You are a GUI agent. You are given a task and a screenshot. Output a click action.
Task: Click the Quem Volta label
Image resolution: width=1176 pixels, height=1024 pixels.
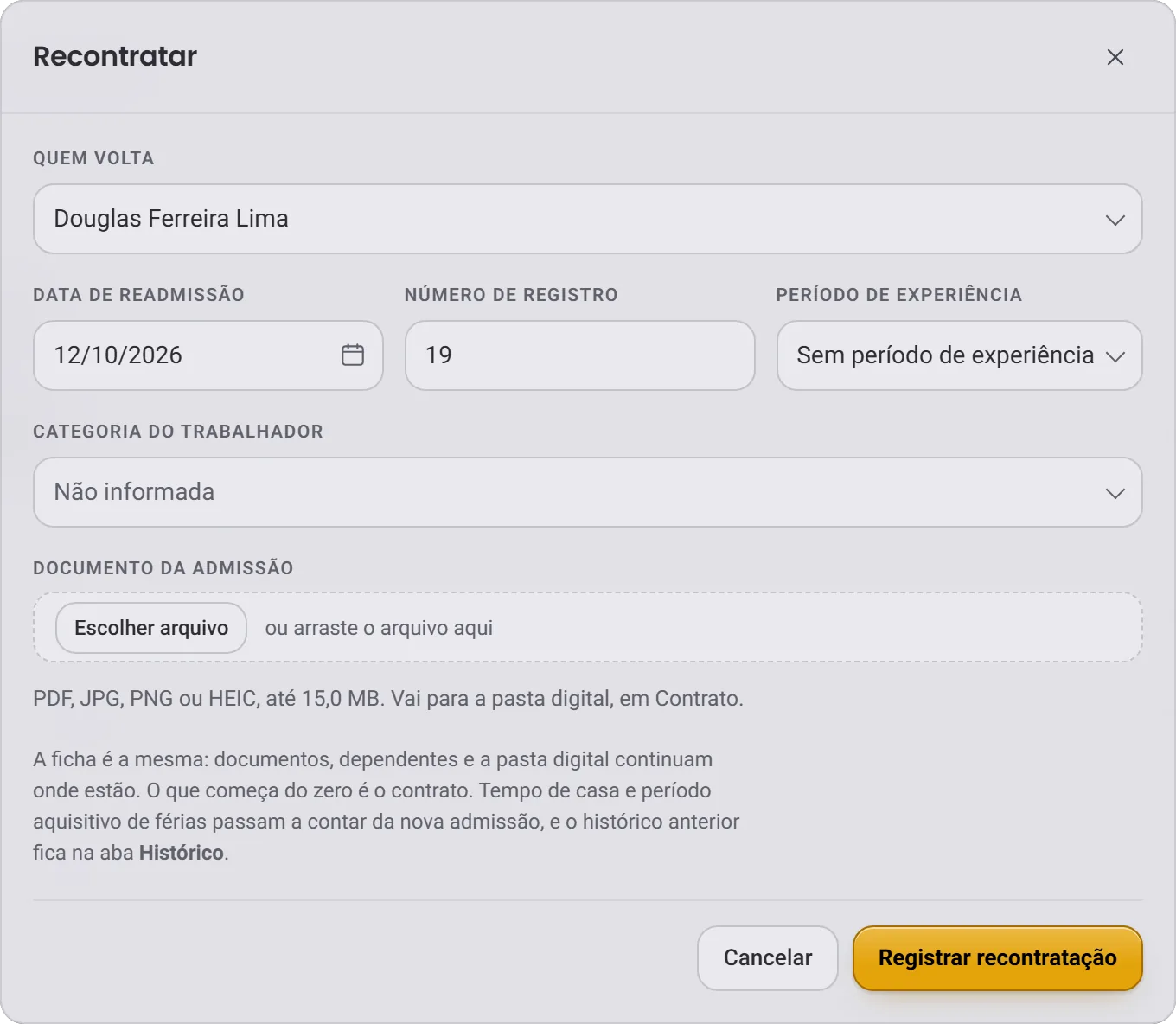click(93, 158)
